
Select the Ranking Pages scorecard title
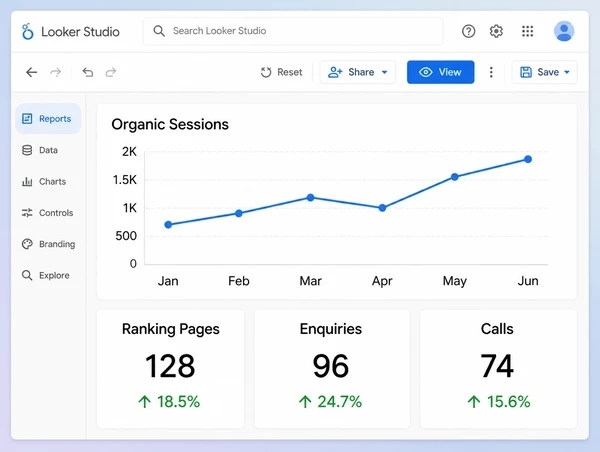171,329
